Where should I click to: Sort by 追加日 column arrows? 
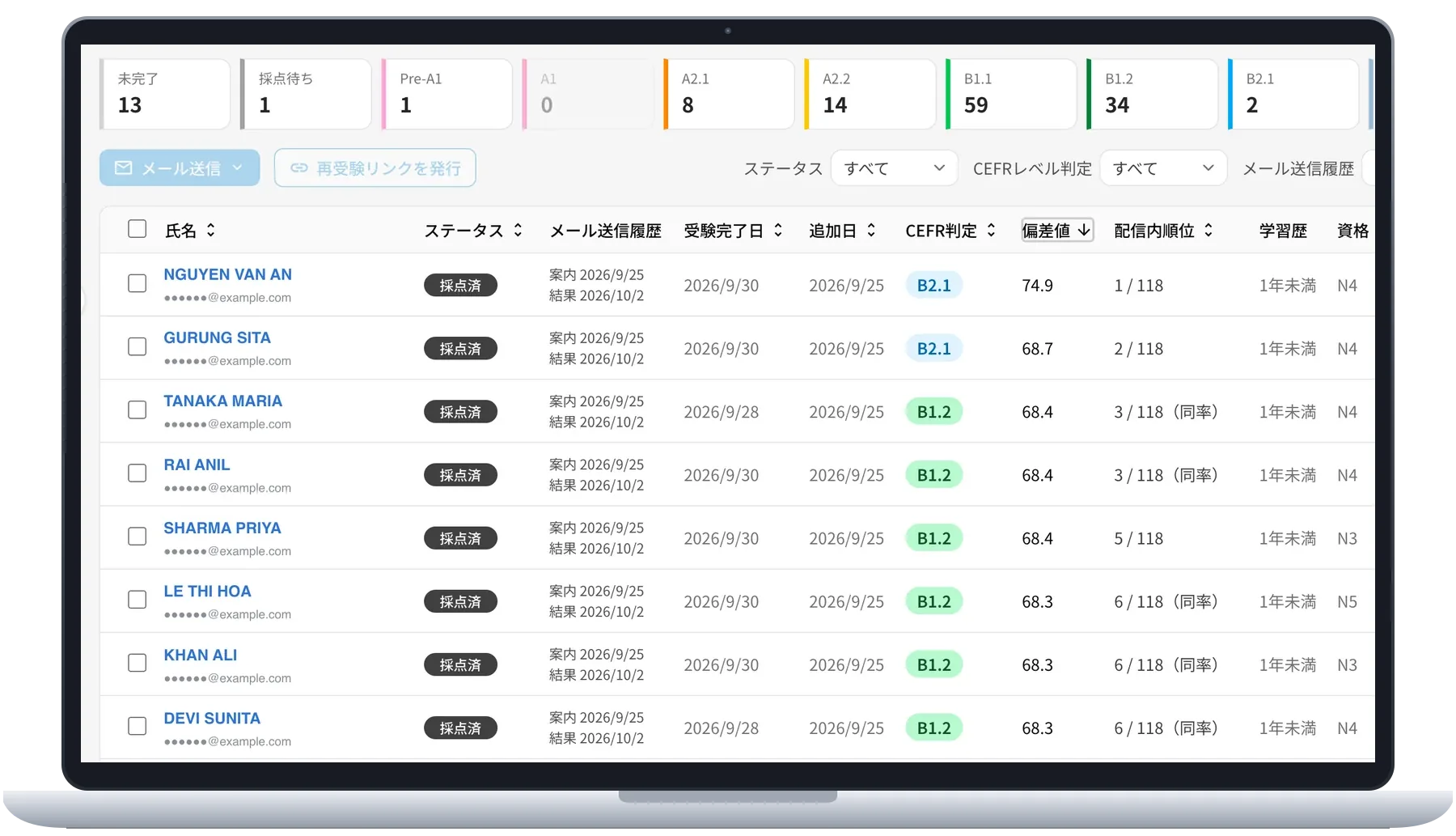point(871,231)
